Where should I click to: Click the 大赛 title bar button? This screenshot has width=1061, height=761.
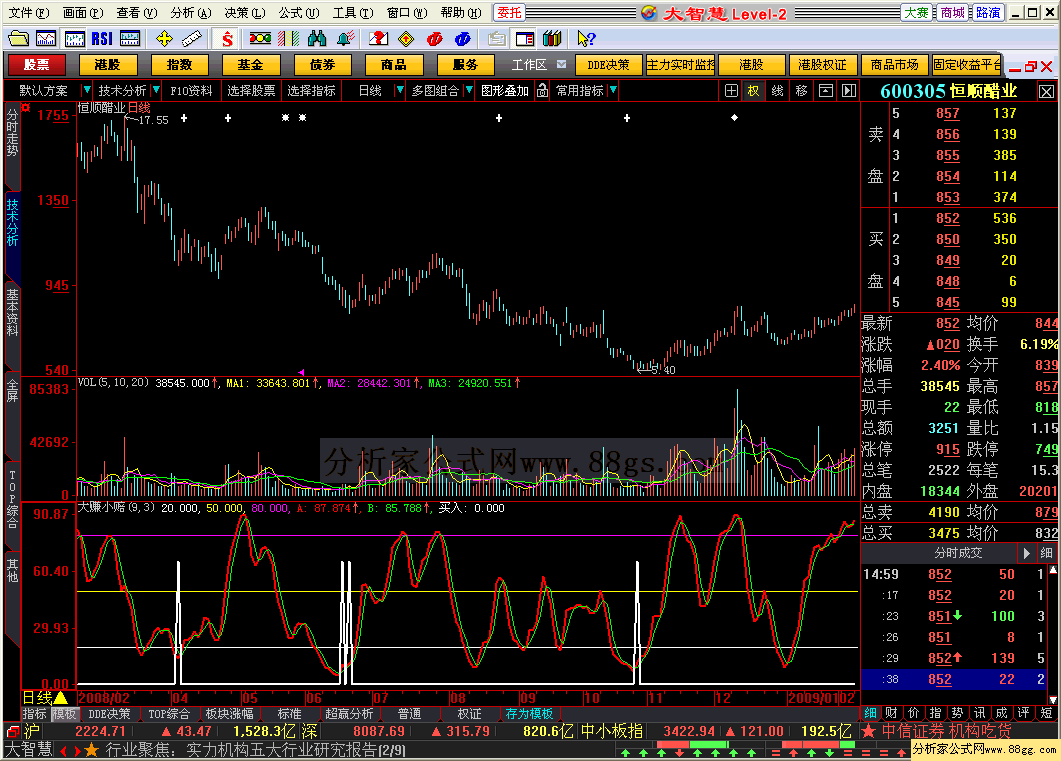point(916,12)
